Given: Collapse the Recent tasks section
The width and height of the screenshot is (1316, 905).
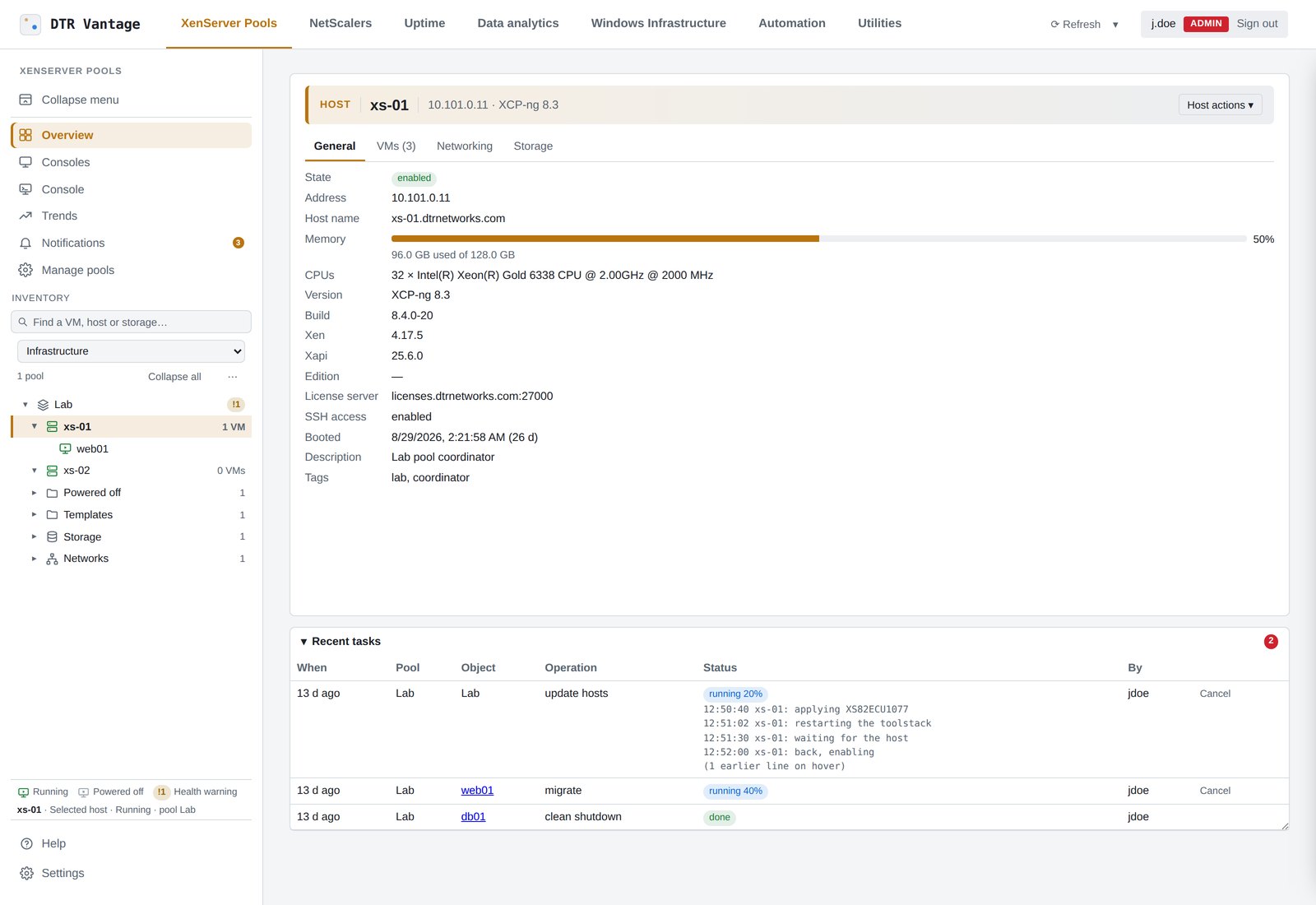Looking at the screenshot, I should [304, 642].
